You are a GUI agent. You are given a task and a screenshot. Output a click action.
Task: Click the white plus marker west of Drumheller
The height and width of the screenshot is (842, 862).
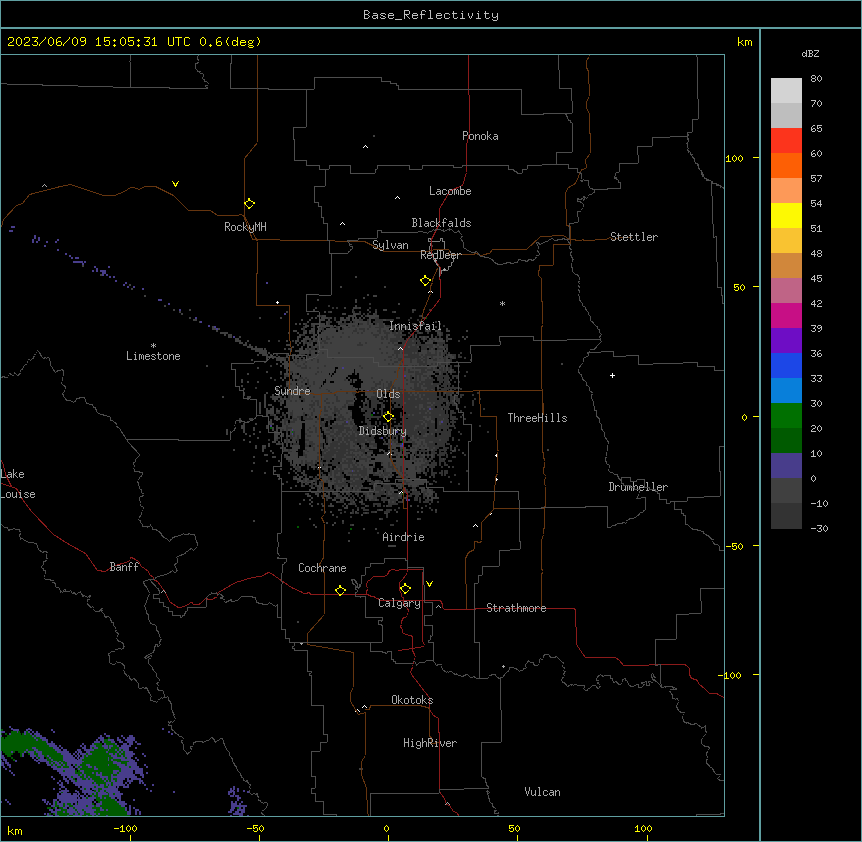pos(612,375)
